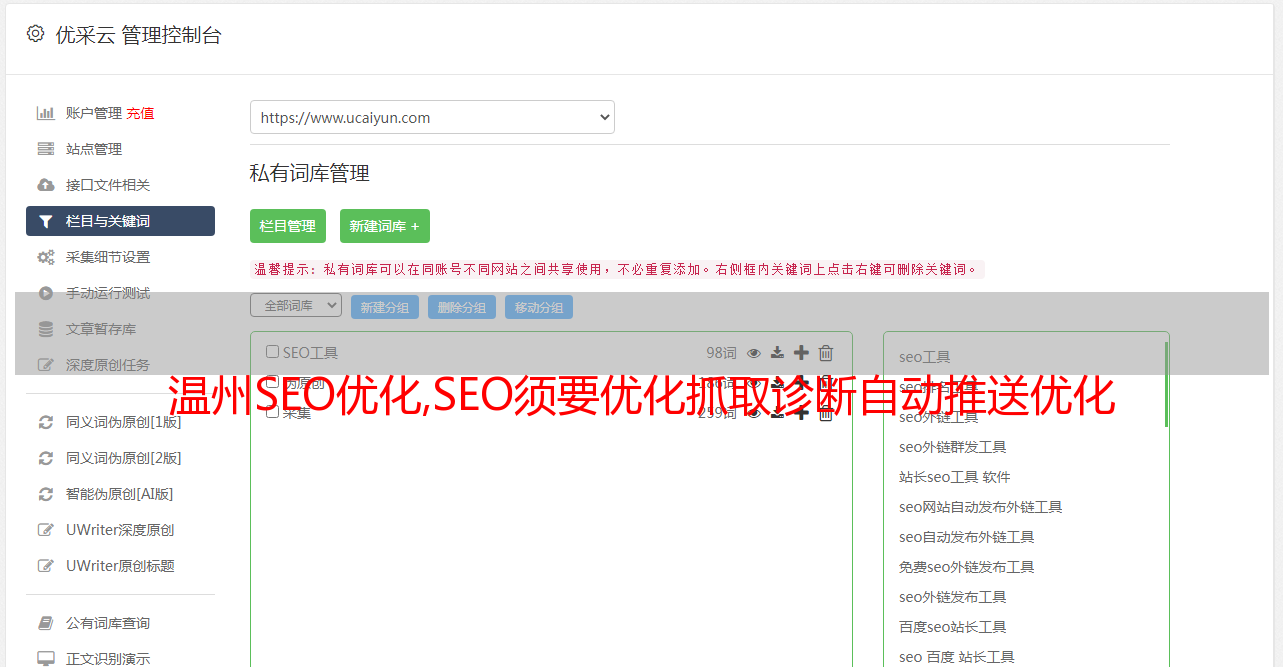Check the 采集 library checkbox

pos(272,411)
